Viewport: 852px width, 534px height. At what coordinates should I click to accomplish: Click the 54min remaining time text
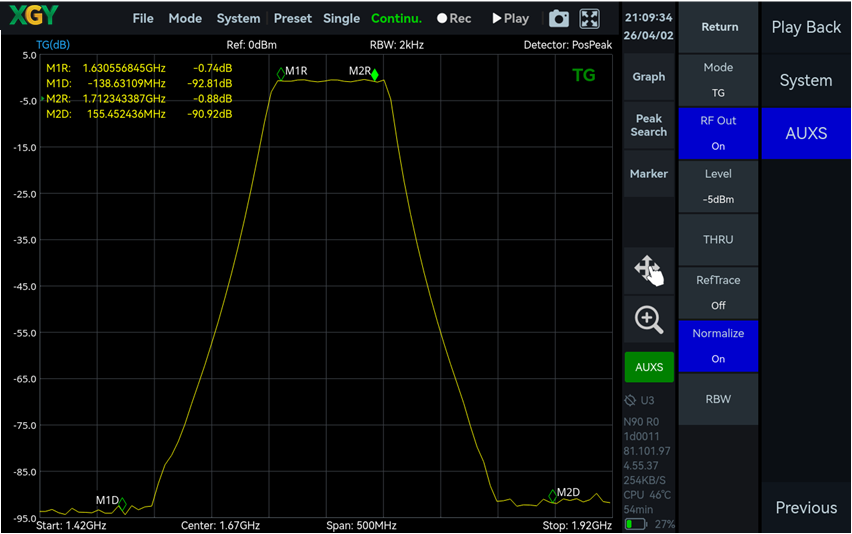click(638, 510)
